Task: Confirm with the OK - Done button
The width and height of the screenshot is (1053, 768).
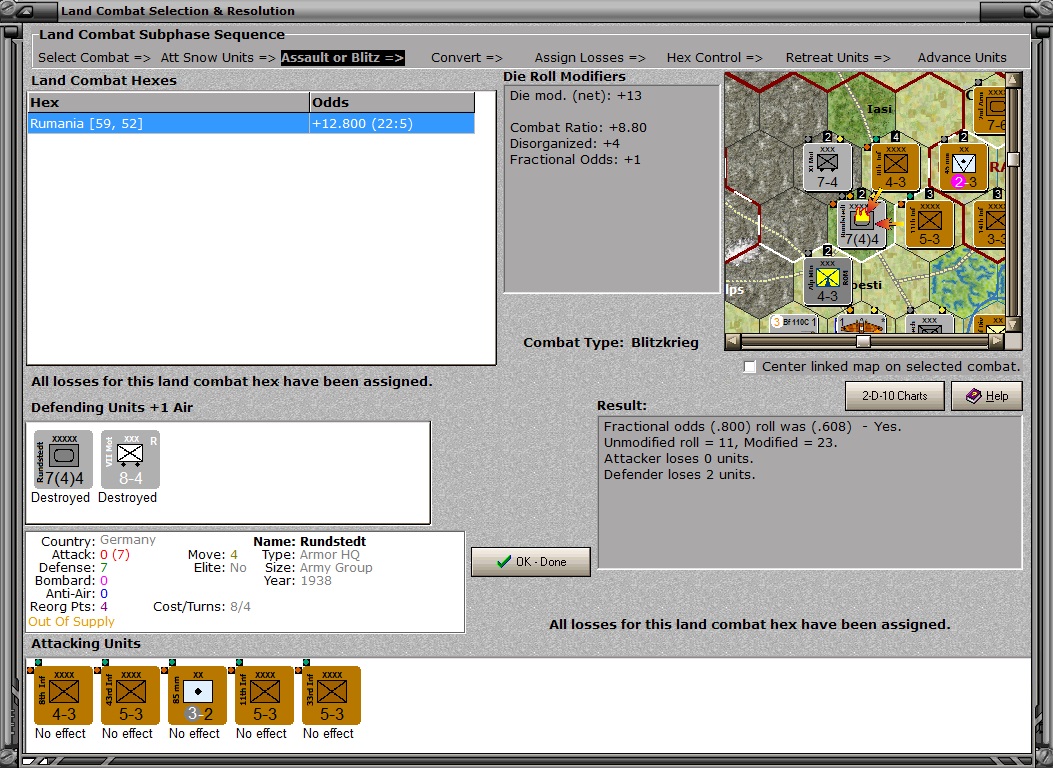Action: [531, 562]
